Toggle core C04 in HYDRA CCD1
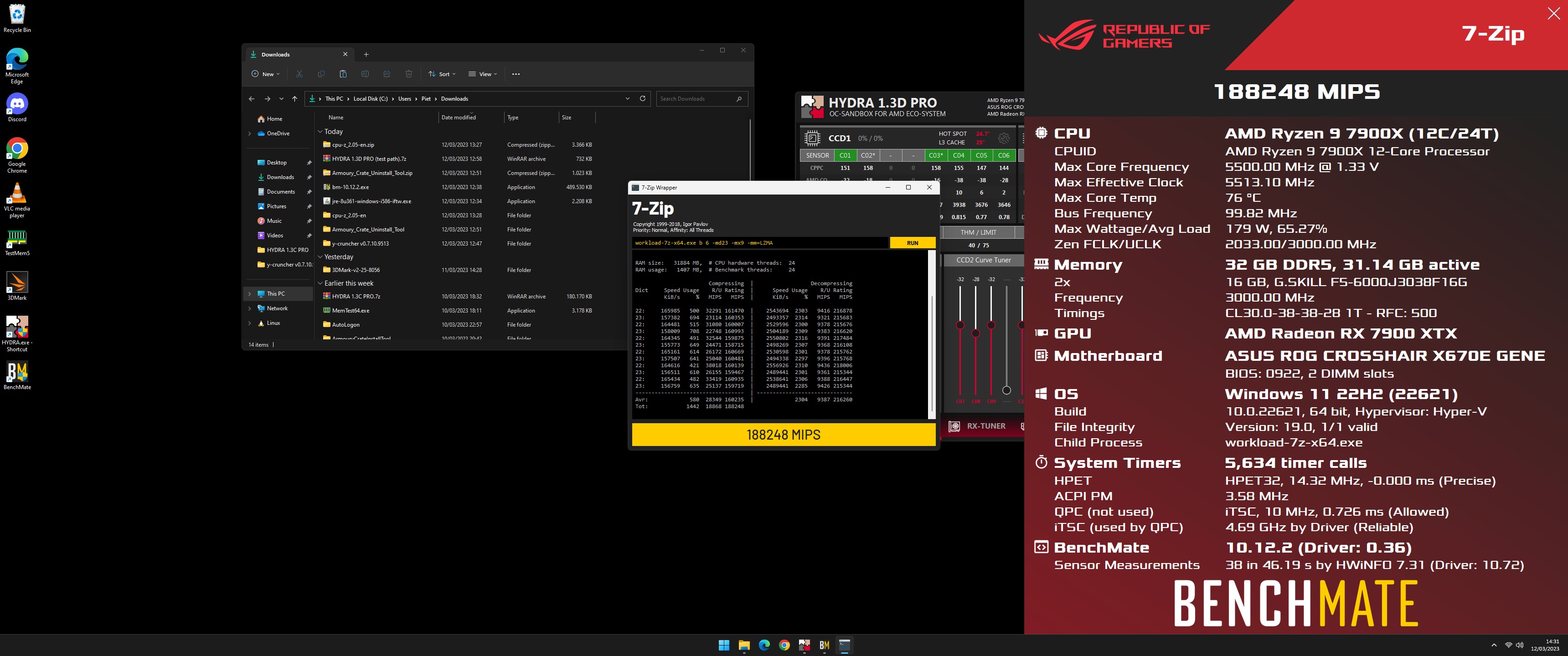Screen dimensions: 1568x656 (x=959, y=155)
